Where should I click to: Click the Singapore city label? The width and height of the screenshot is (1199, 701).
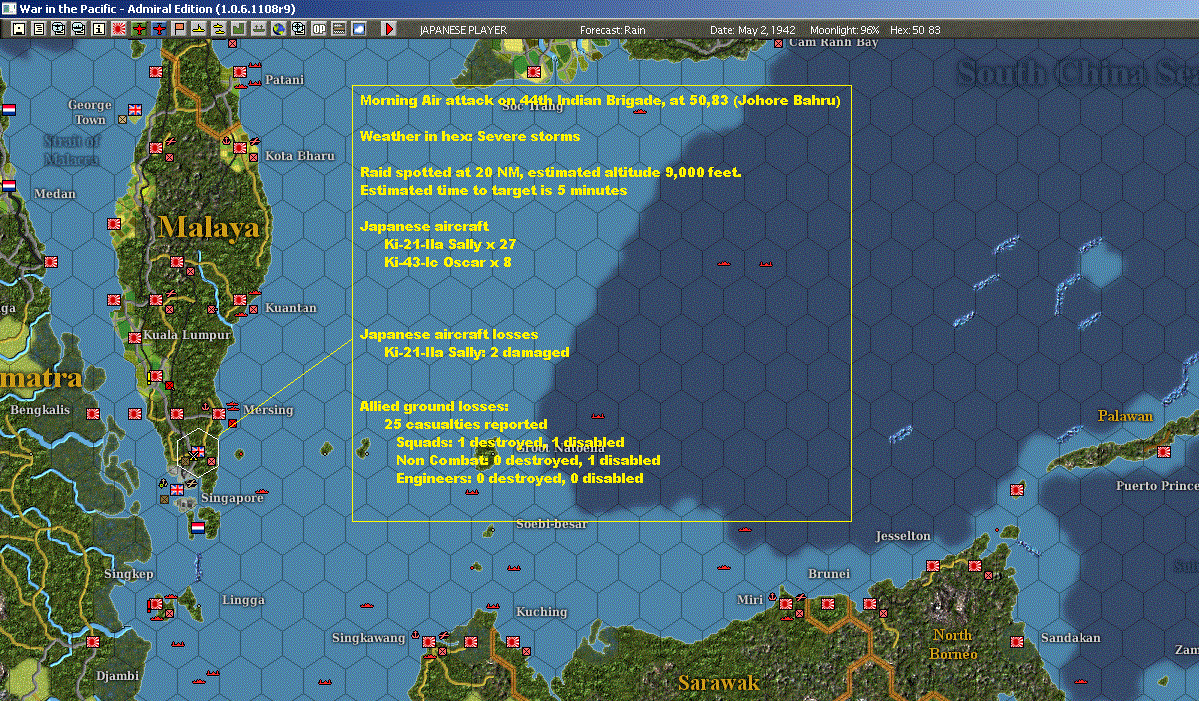tap(232, 498)
